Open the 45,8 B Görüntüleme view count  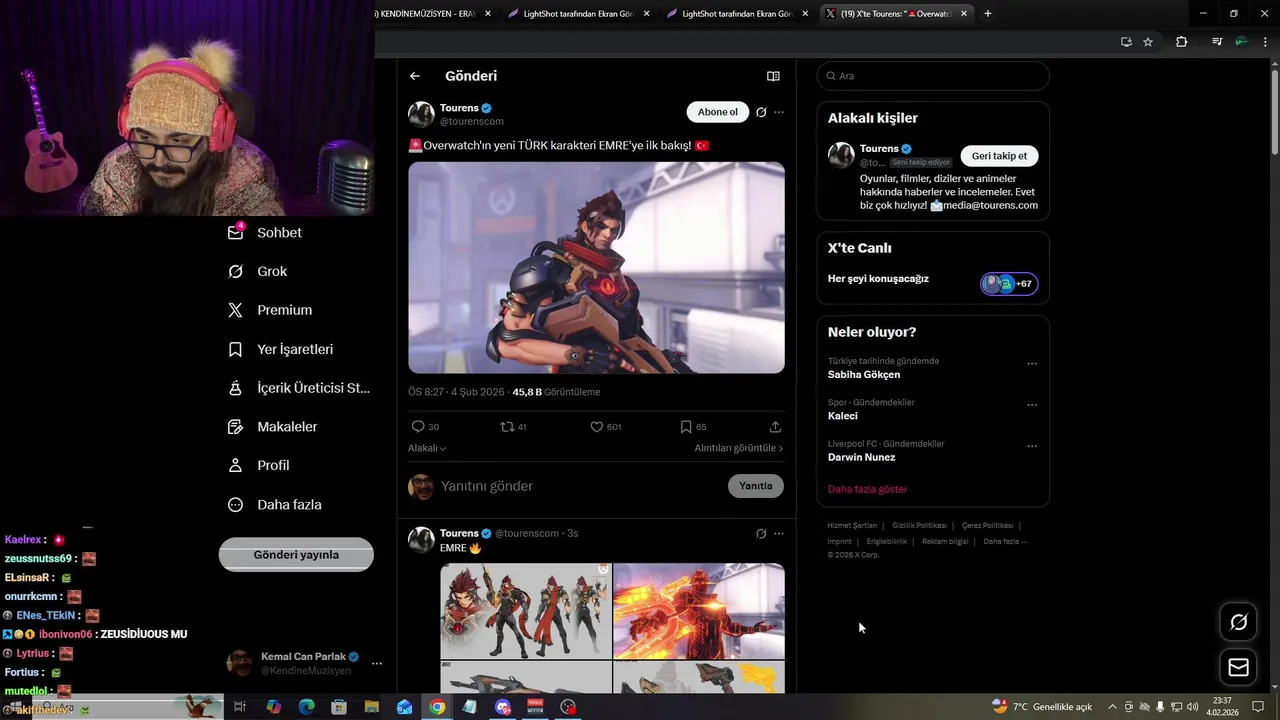(x=556, y=392)
